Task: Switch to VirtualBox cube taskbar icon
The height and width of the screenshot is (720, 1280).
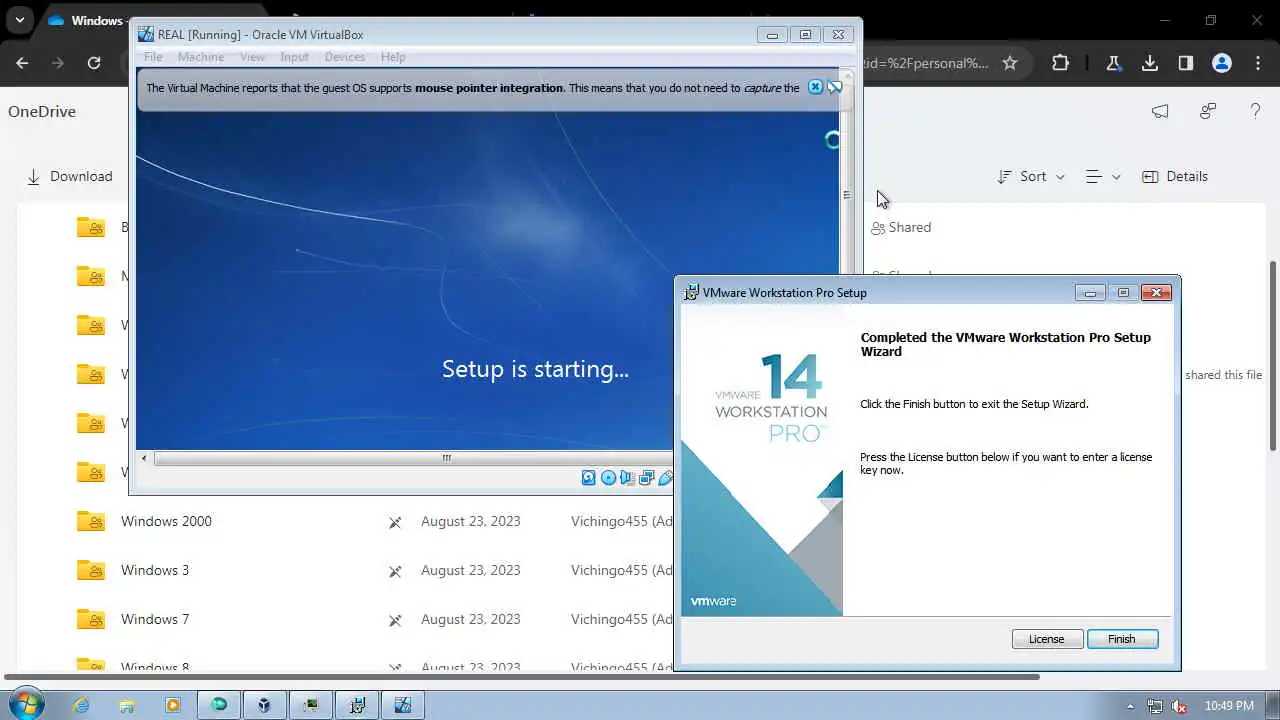Action: tap(264, 705)
